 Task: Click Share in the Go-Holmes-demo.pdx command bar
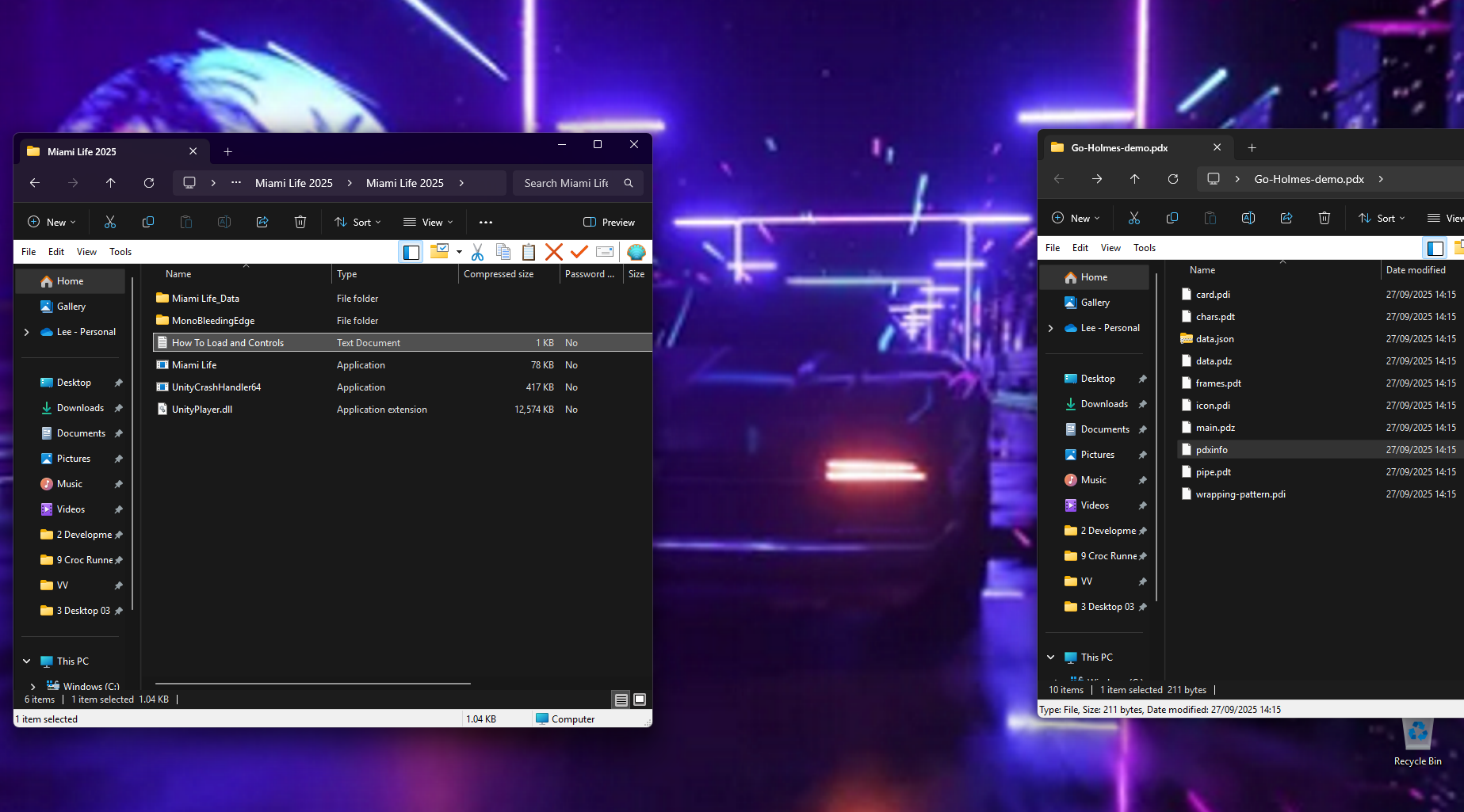tap(1286, 218)
